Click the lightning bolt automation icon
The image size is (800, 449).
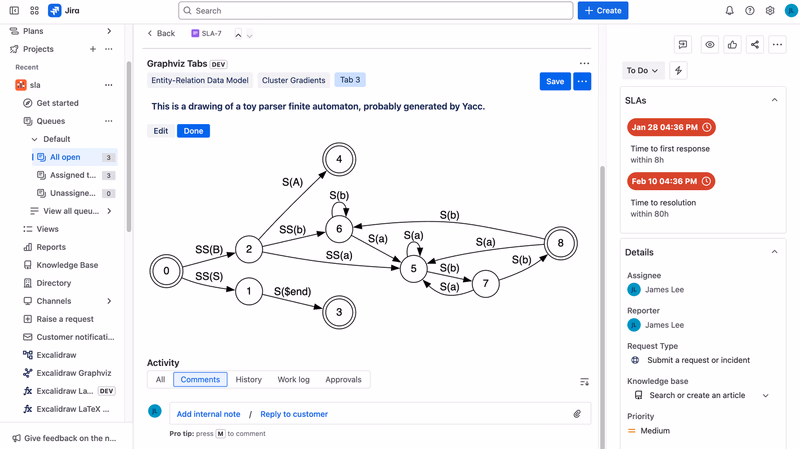(678, 70)
